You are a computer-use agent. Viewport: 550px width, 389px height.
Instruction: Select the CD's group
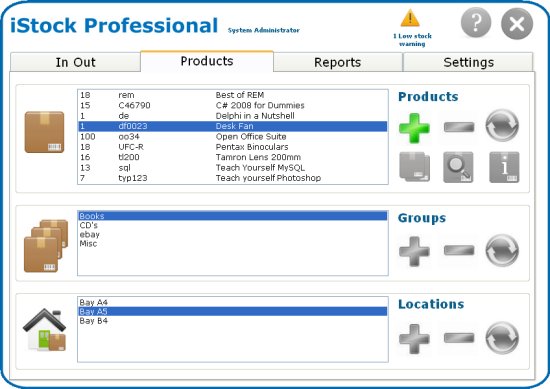click(x=233, y=225)
